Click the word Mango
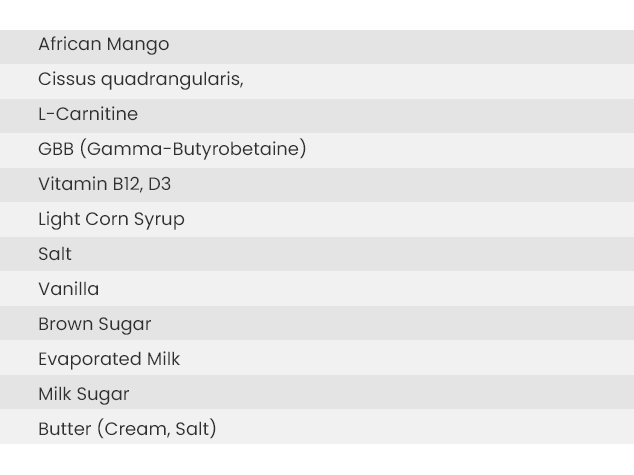The height and width of the screenshot is (475, 634). point(138,44)
